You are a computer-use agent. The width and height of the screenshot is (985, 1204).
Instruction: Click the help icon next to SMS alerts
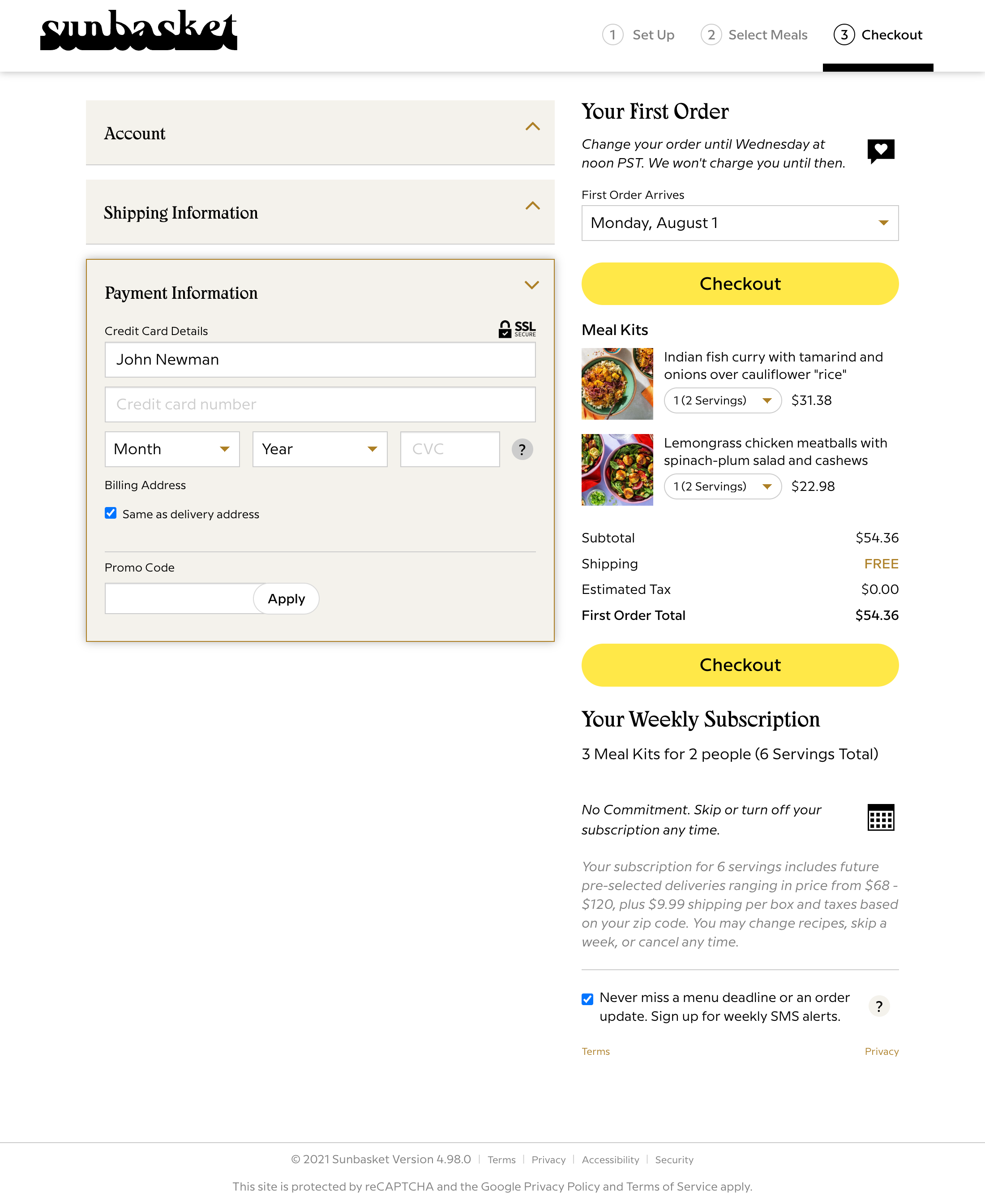879,1006
